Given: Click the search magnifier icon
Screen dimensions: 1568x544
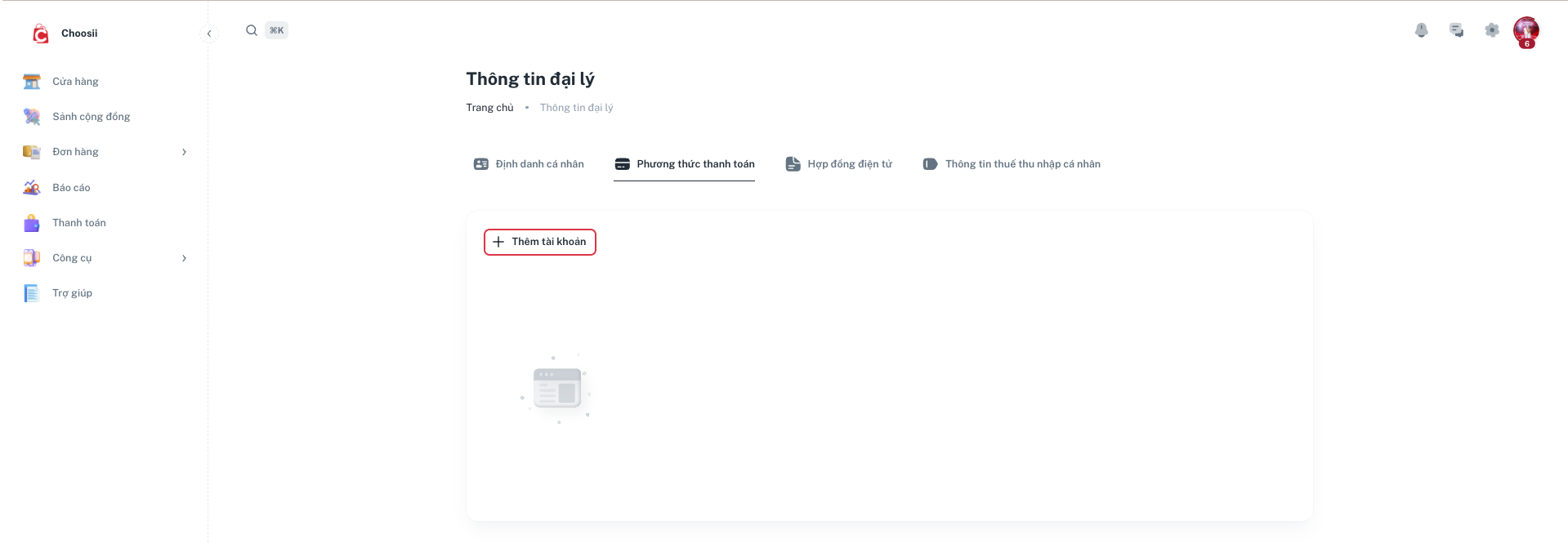Looking at the screenshot, I should 252,30.
